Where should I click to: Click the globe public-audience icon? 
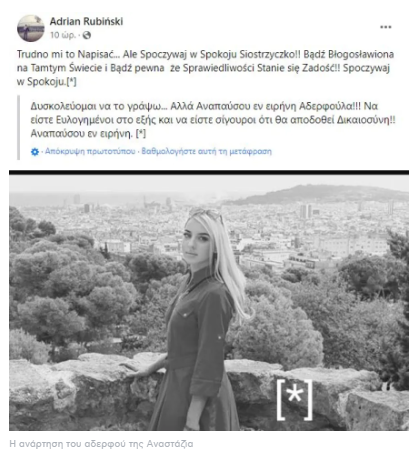pos(87,35)
